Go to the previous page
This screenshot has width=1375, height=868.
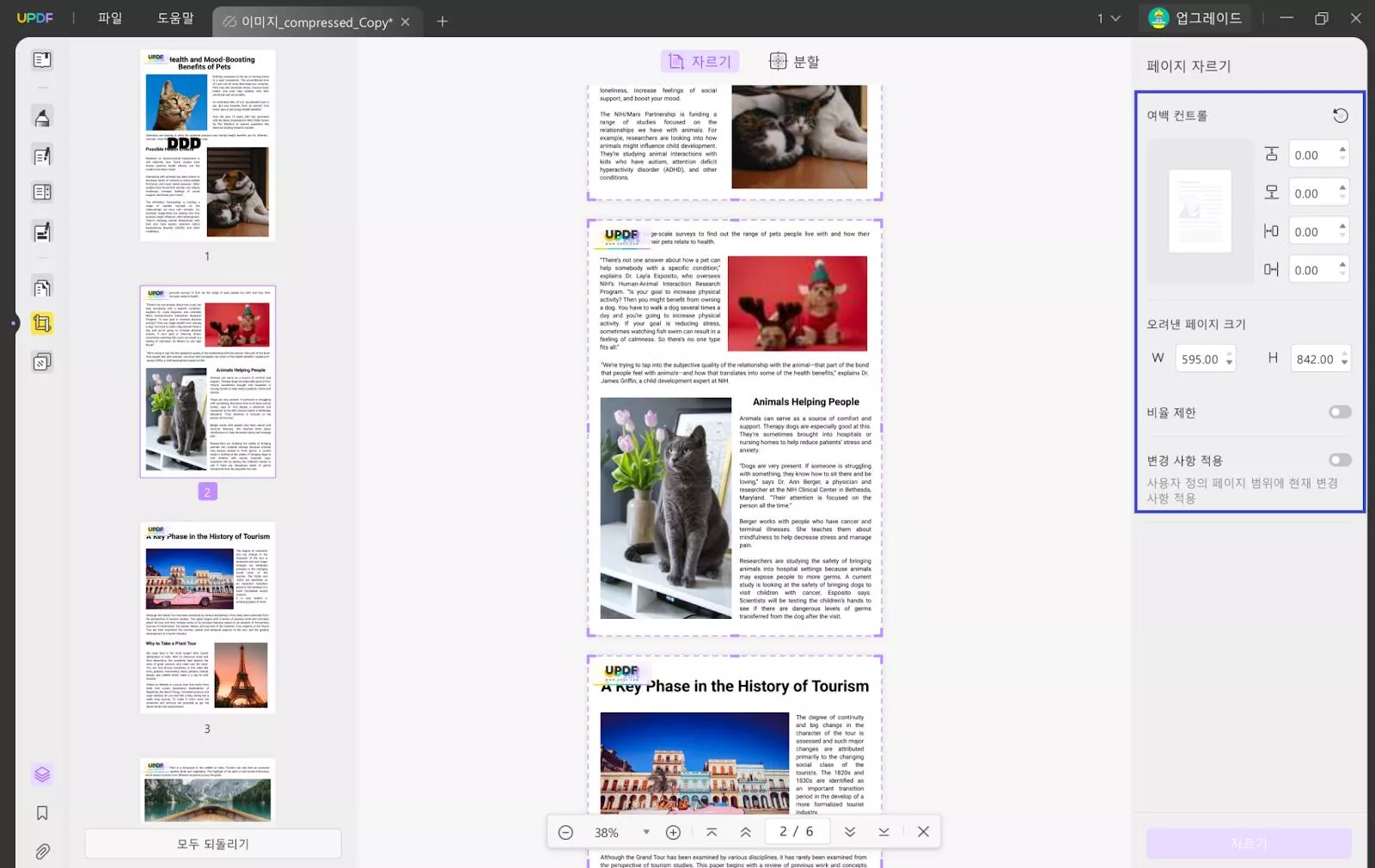[745, 832]
